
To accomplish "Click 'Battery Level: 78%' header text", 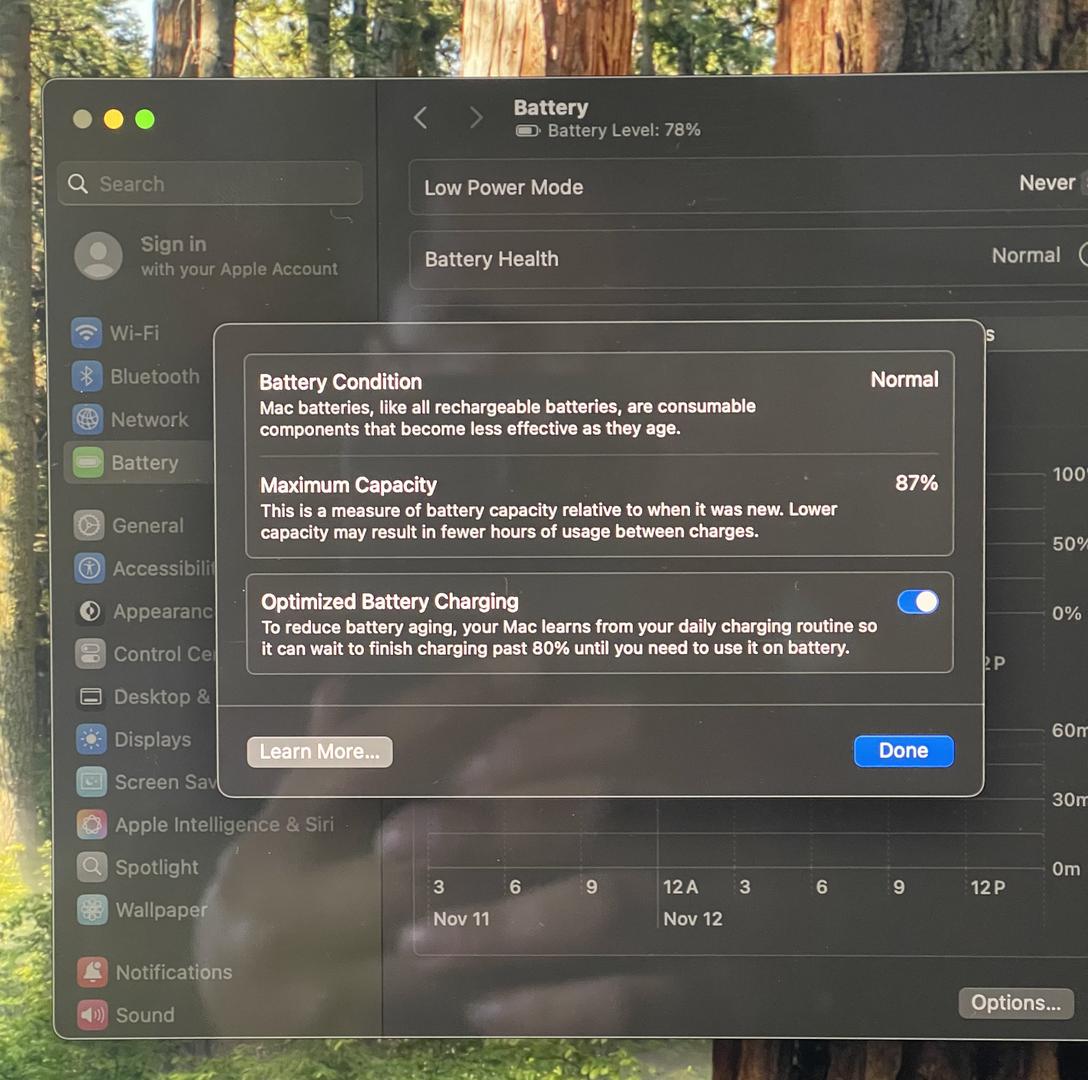I will [624, 130].
